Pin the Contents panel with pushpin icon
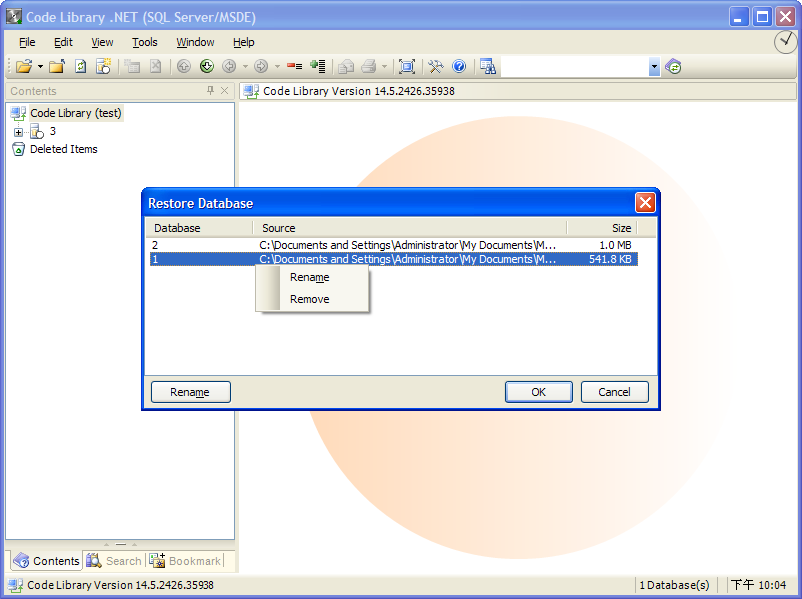 pos(210,91)
